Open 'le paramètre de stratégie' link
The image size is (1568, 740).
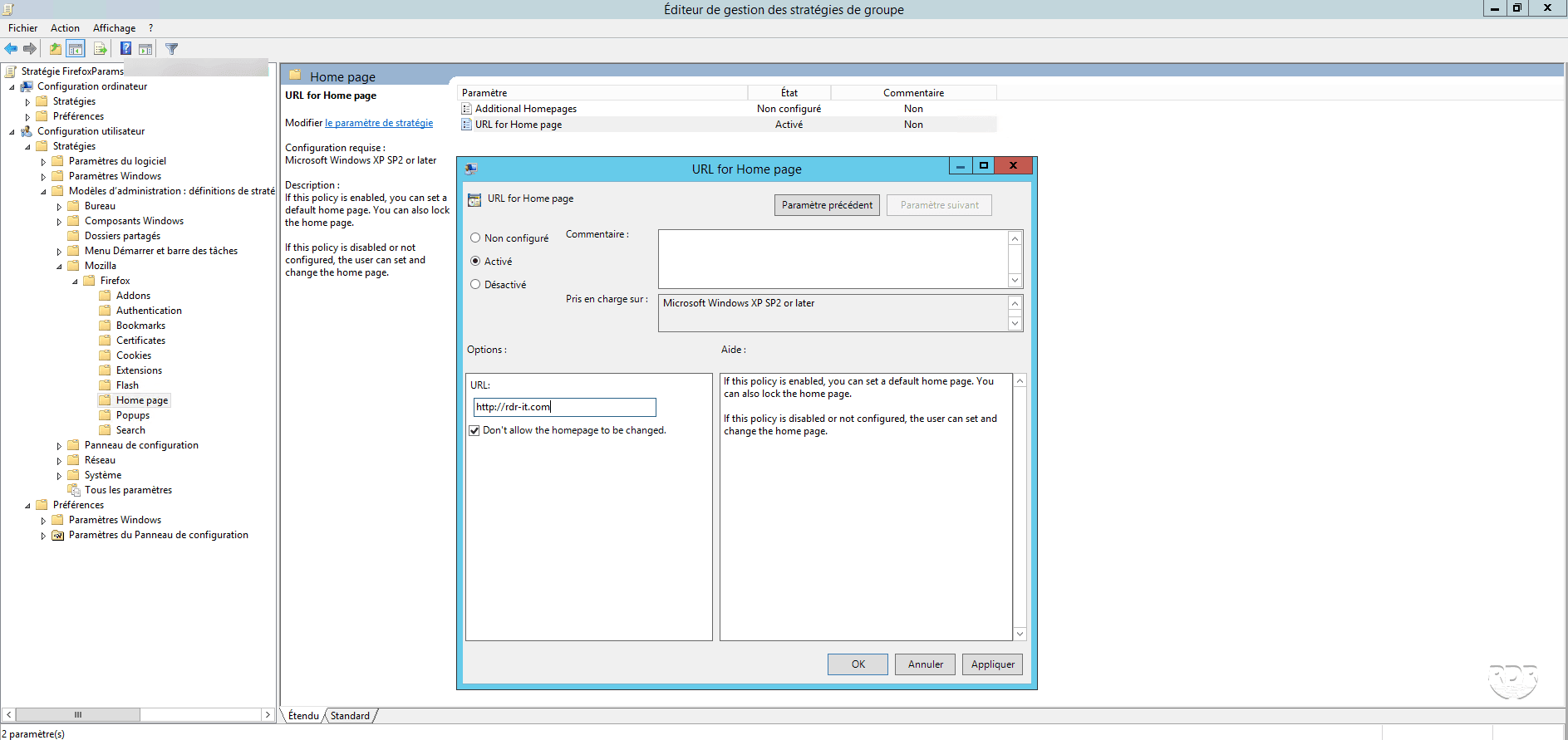point(379,123)
